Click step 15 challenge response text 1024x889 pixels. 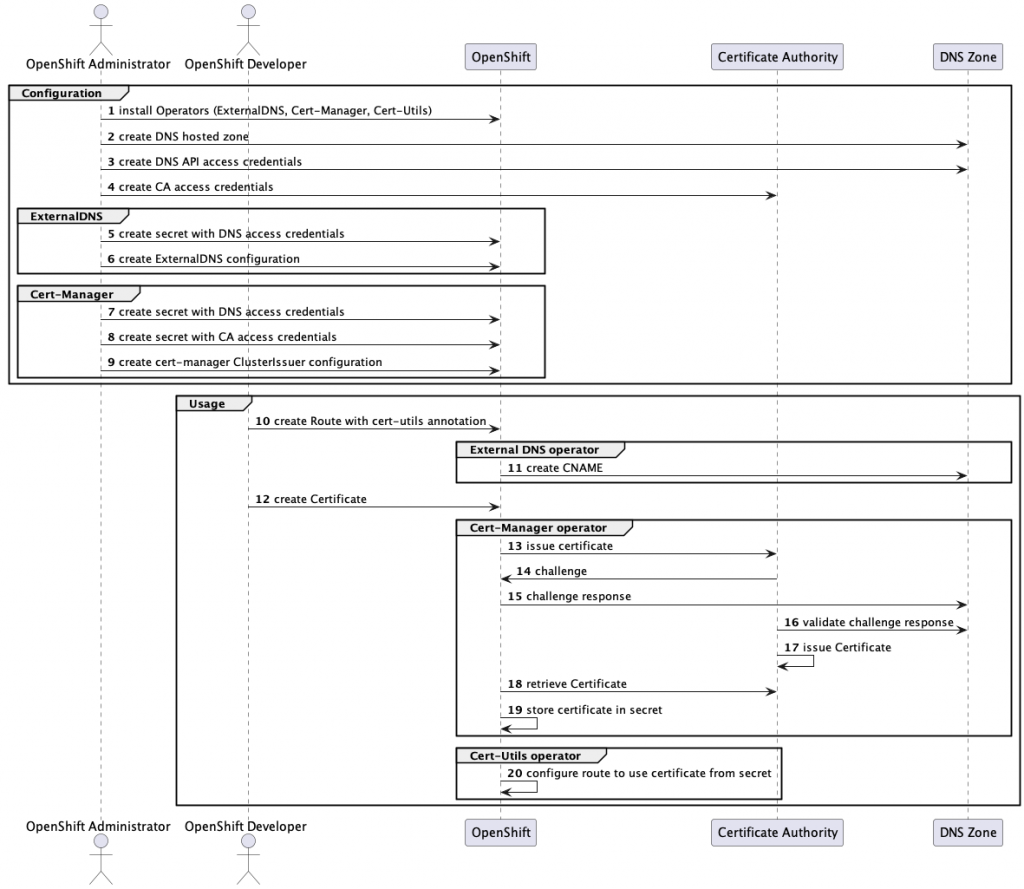[569, 596]
